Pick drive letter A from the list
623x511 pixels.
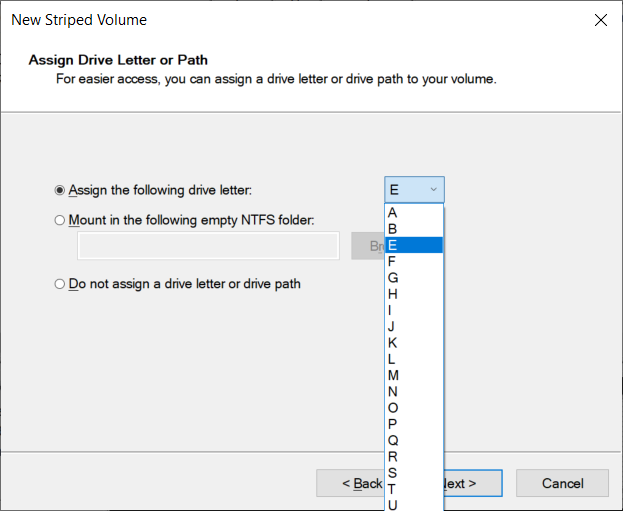pyautogui.click(x=414, y=213)
